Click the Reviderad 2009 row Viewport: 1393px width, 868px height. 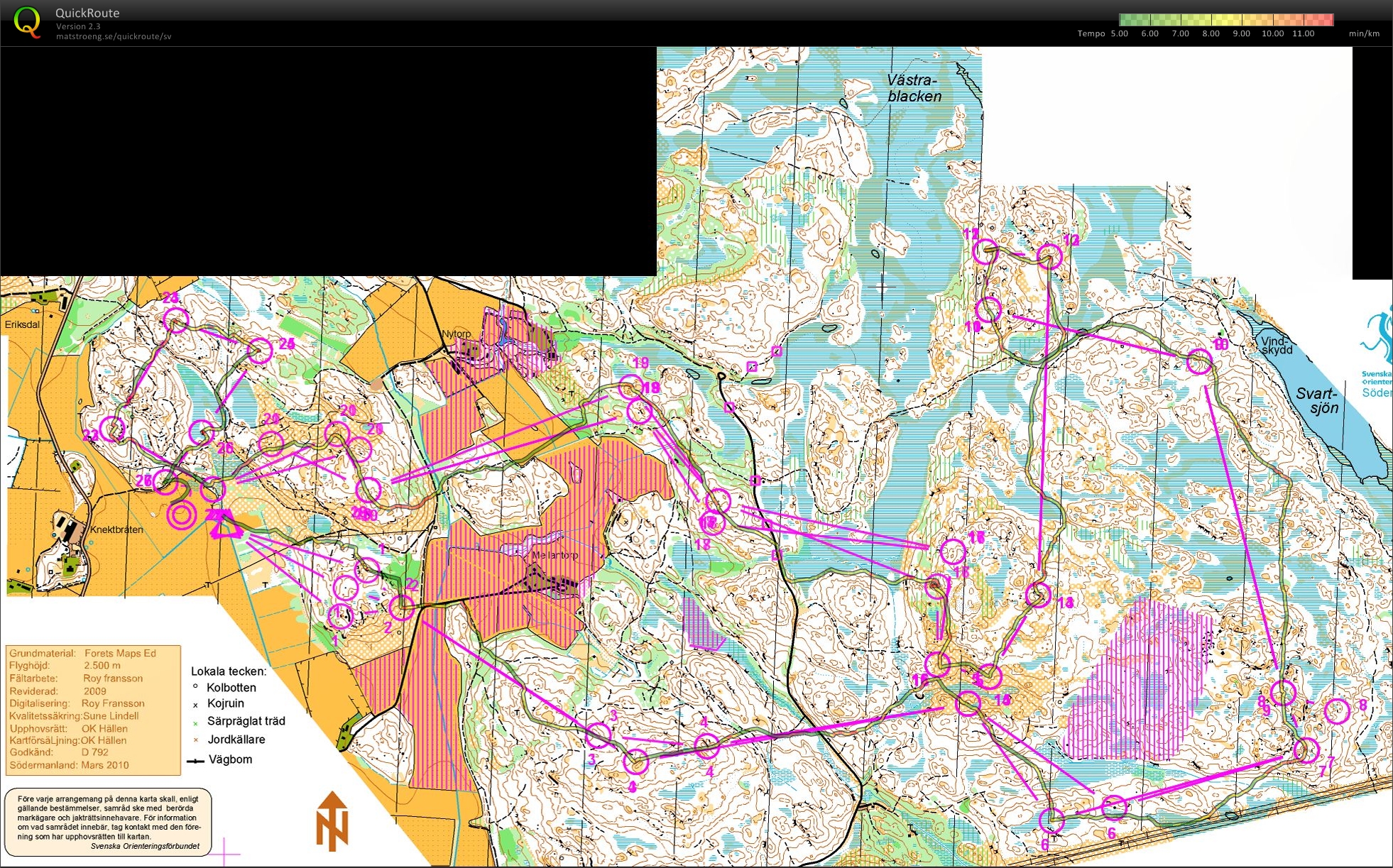(x=58, y=691)
